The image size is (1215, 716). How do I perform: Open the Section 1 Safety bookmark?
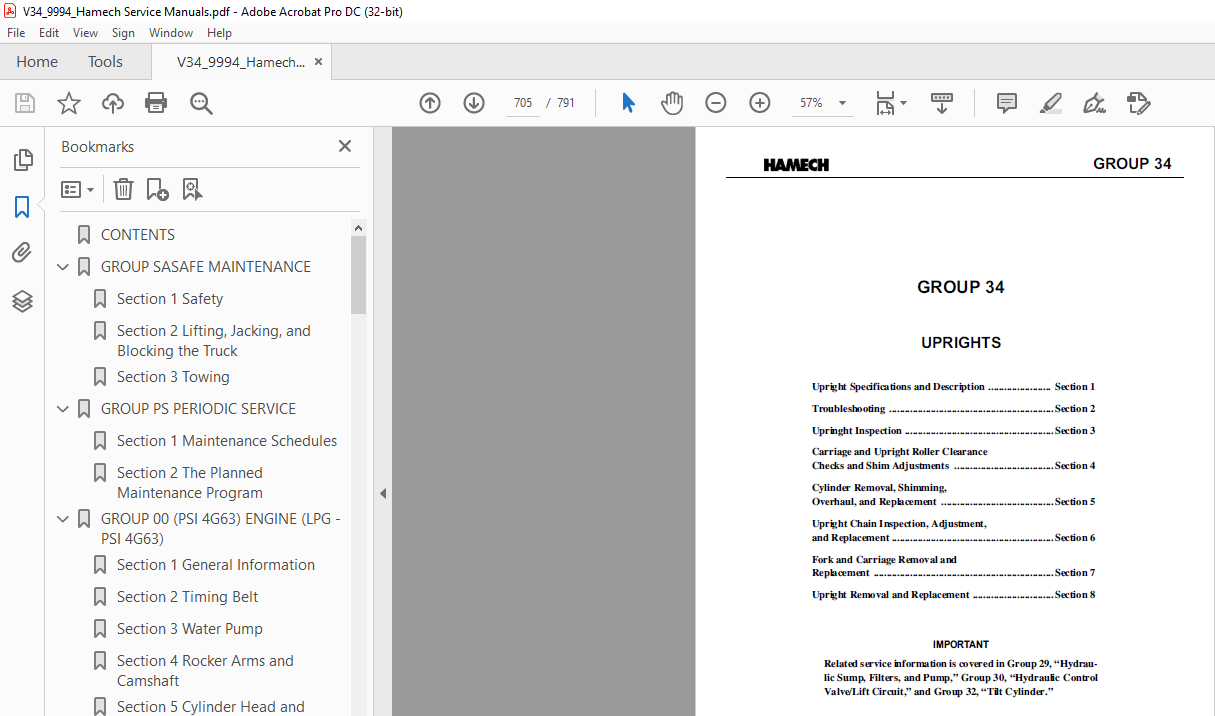pyautogui.click(x=170, y=299)
